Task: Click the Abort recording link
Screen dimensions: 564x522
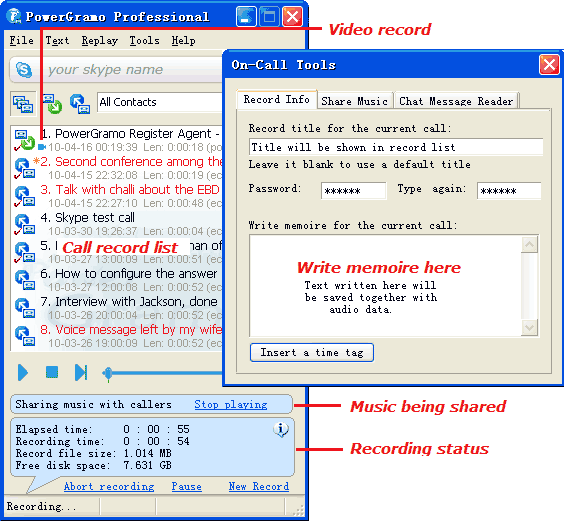Action: coord(109,486)
